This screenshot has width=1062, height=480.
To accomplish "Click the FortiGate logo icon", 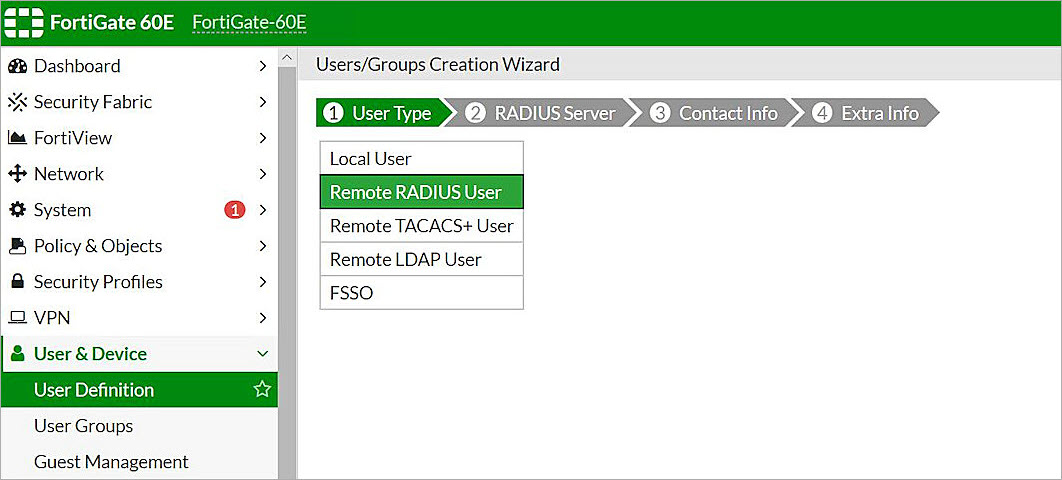I will coord(23,22).
